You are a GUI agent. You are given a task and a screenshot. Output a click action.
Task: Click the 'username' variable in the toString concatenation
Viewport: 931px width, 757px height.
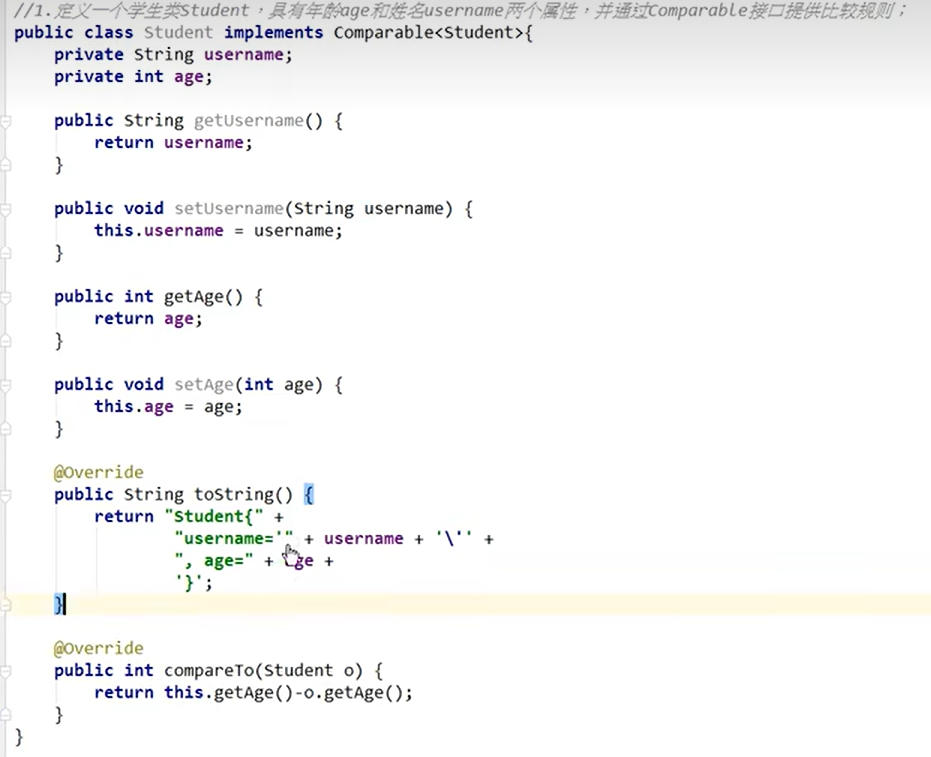pyautogui.click(x=363, y=539)
